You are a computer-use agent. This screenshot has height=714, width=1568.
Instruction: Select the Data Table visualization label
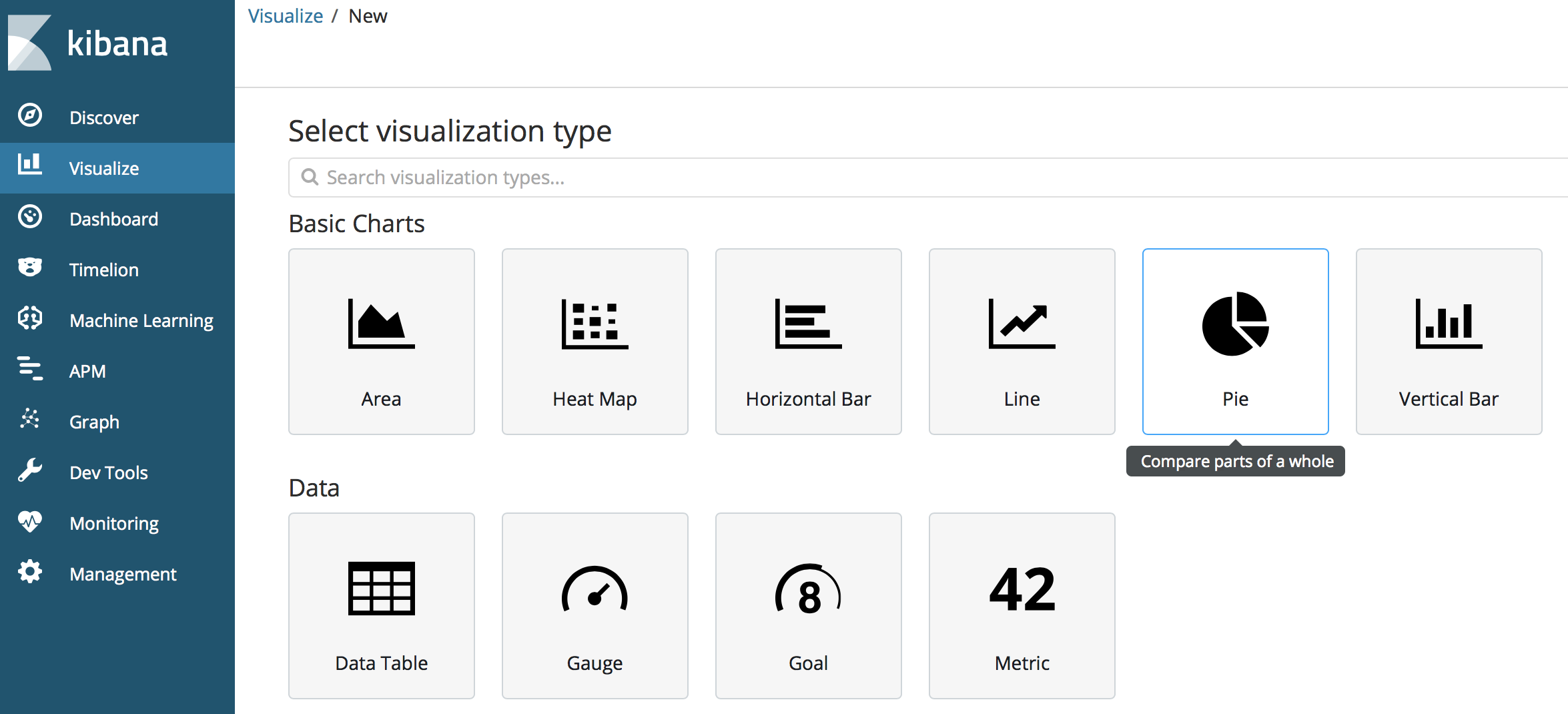point(381,663)
